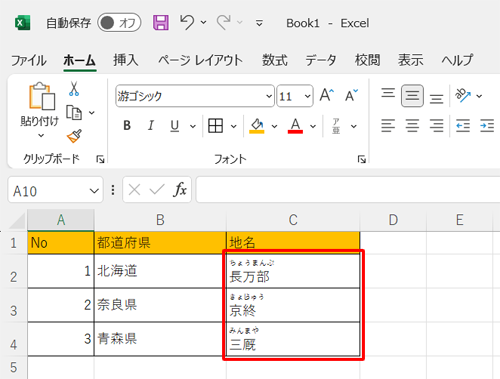
Task: Switch to the ヘルプ tab
Action: tap(457, 60)
